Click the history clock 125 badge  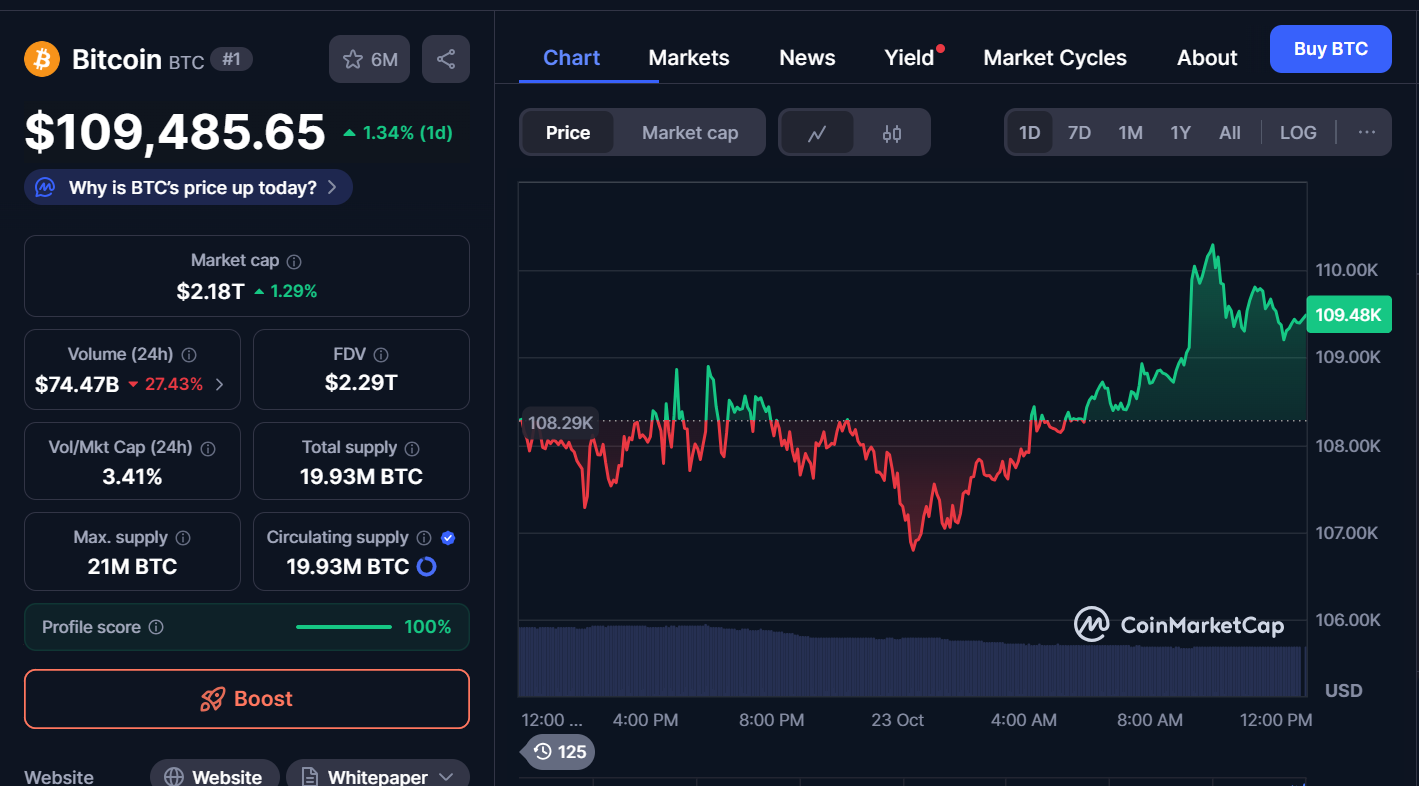558,751
